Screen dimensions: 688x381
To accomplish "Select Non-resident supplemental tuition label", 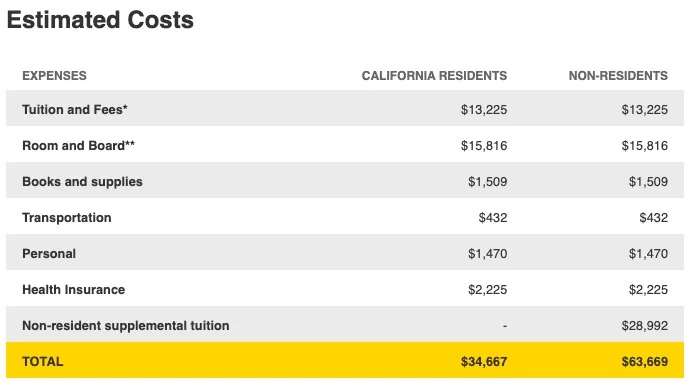I will tap(126, 326).
